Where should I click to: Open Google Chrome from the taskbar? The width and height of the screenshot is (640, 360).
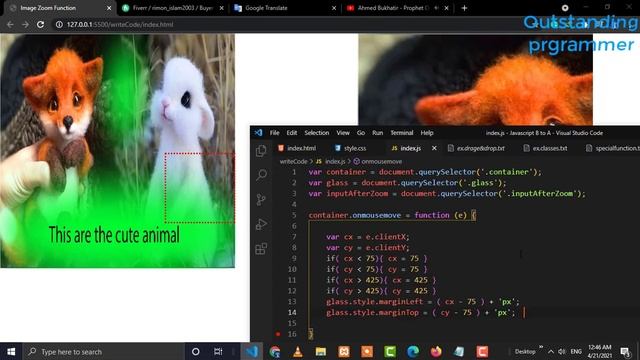[275, 351]
